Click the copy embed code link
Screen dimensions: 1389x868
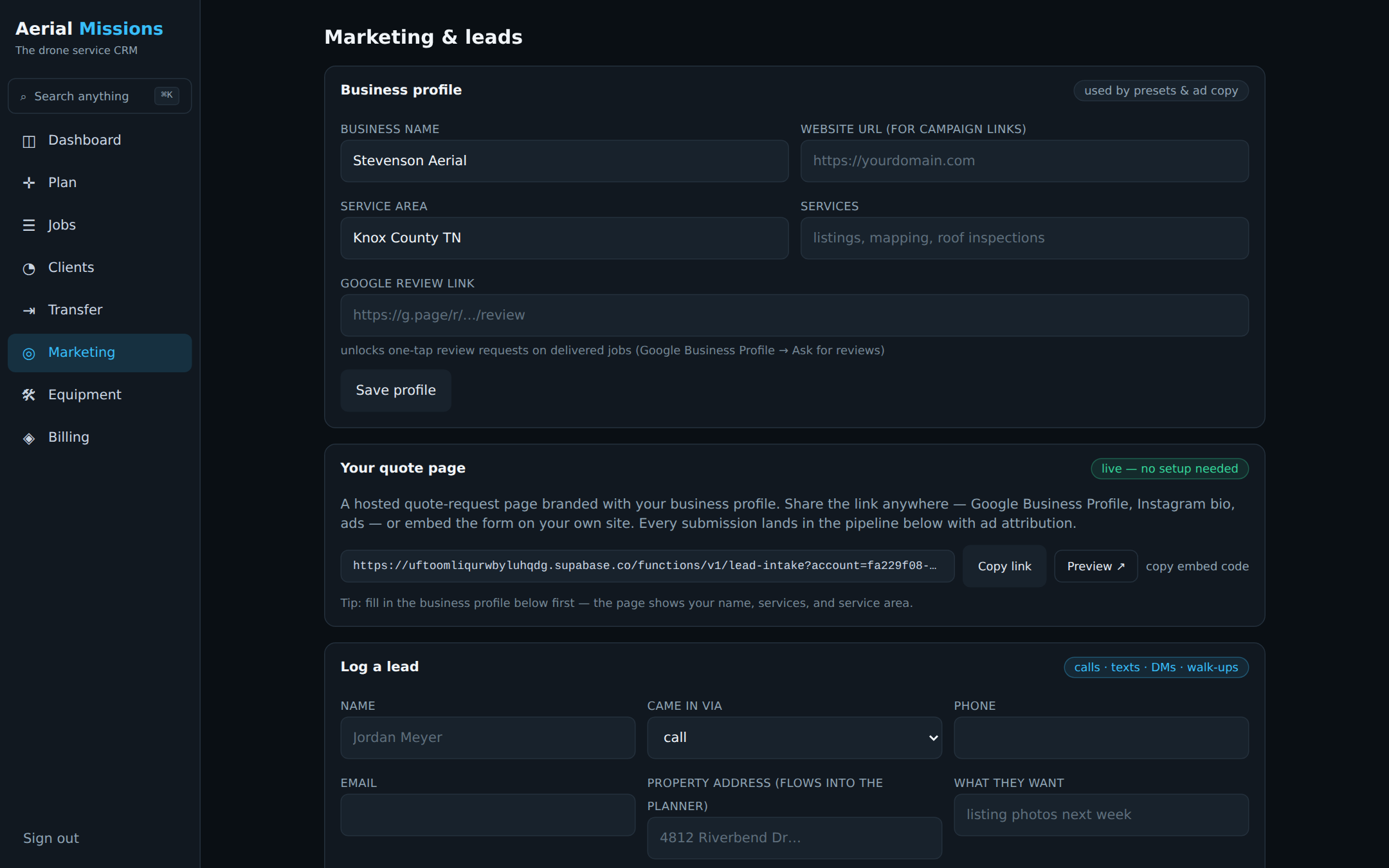click(x=1197, y=566)
